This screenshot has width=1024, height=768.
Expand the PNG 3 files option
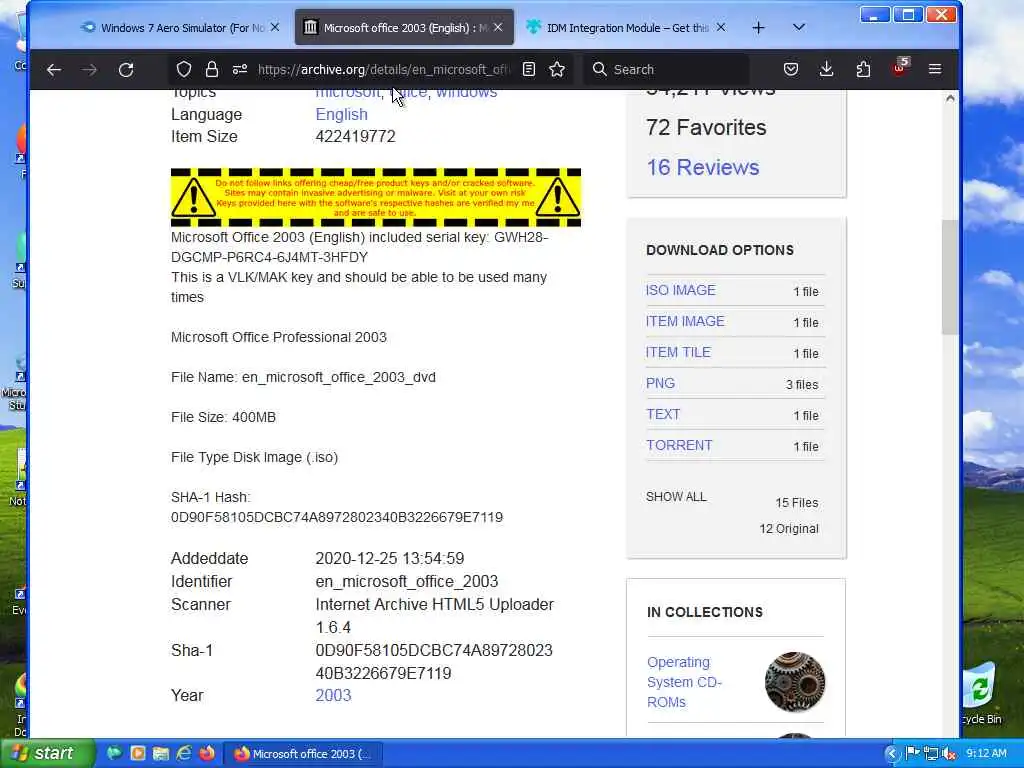[x=660, y=383]
